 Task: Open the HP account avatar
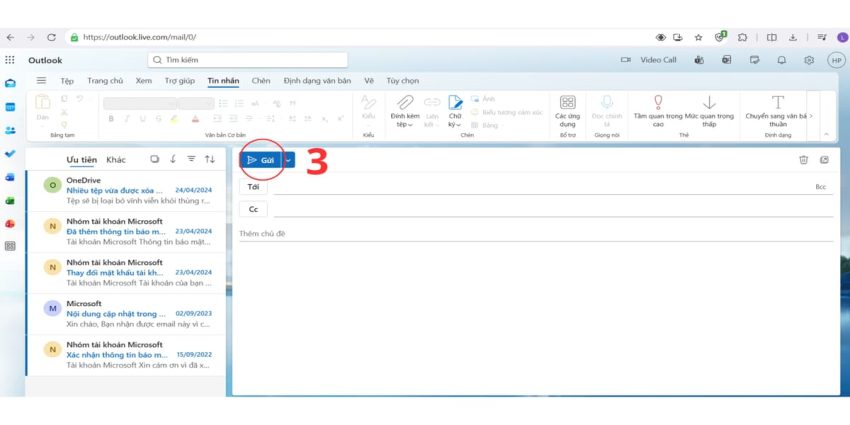(x=836, y=60)
